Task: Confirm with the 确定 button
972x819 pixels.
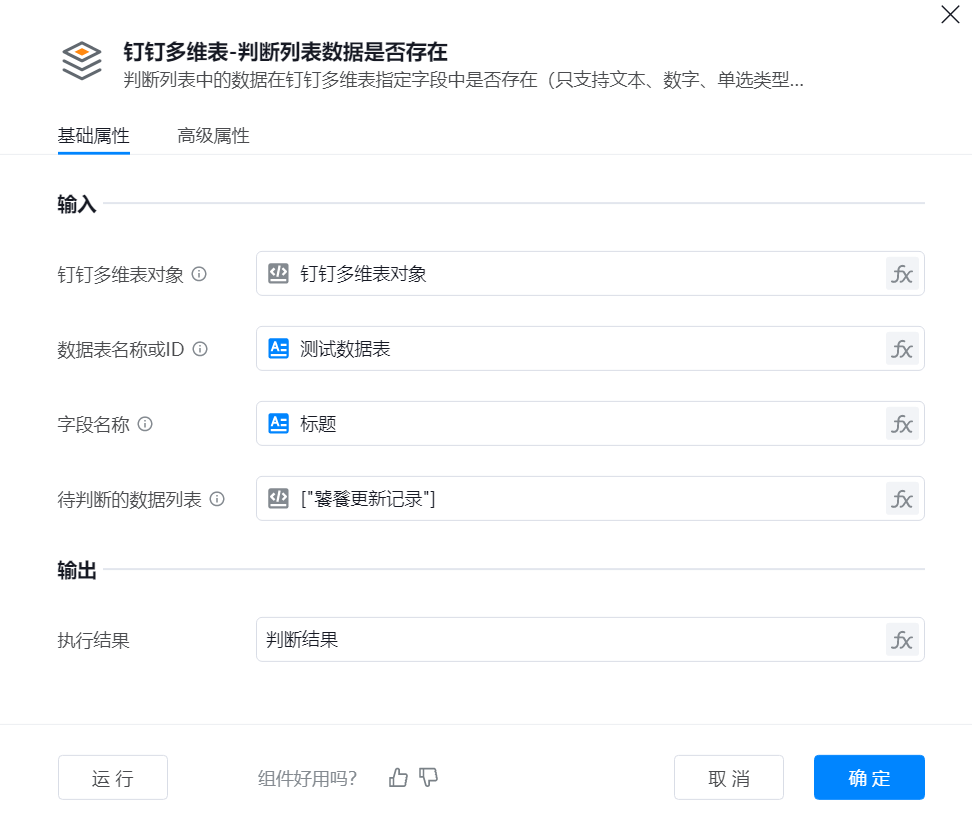Action: tap(869, 778)
